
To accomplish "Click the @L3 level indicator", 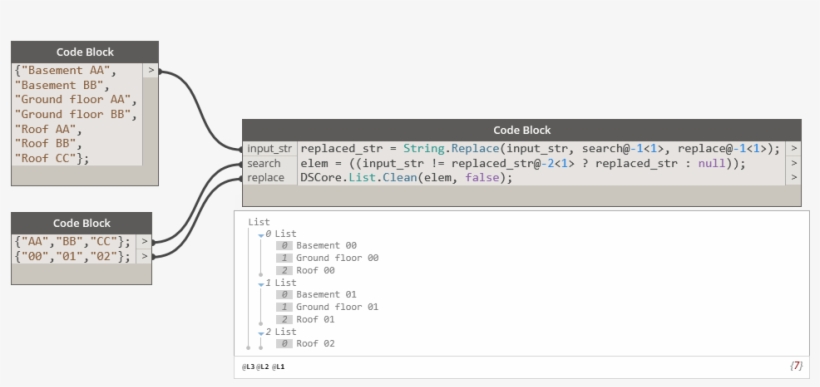I will pos(248,367).
